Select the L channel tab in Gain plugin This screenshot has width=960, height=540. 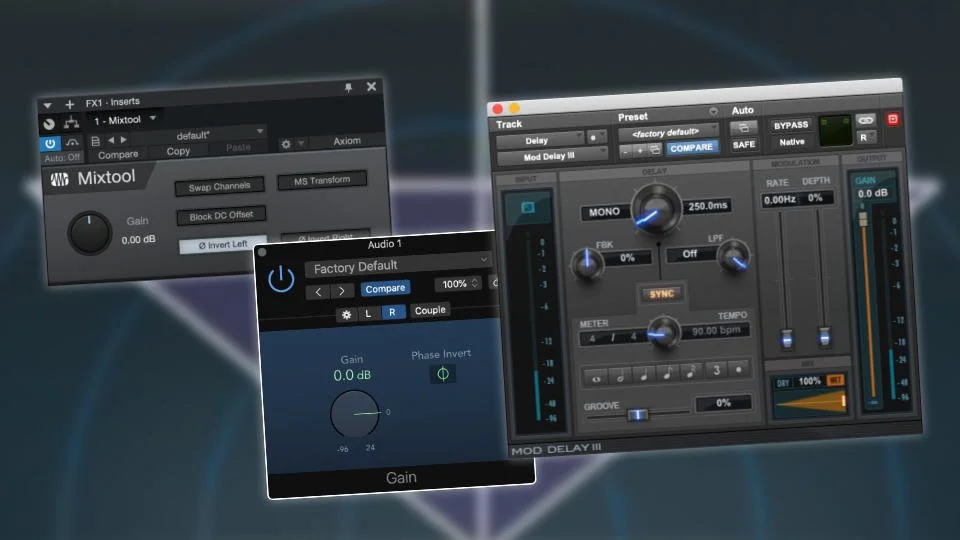tap(368, 313)
